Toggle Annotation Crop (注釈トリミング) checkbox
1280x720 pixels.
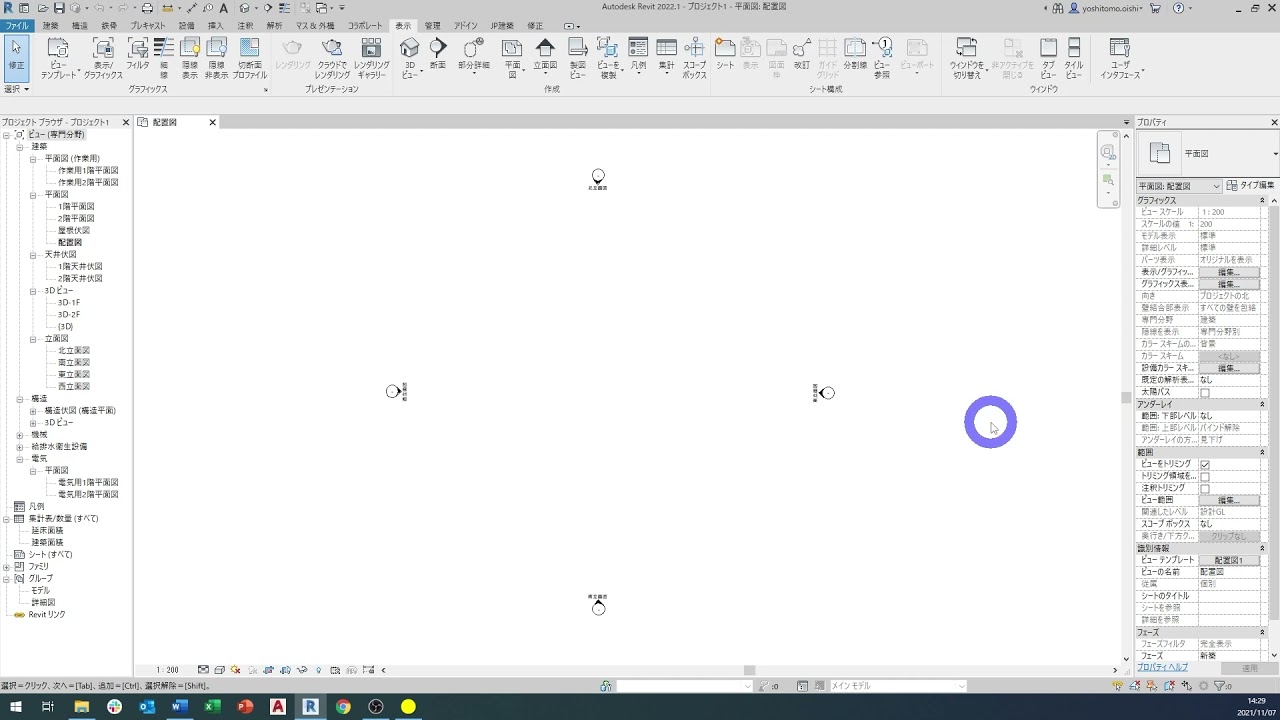(x=1205, y=488)
